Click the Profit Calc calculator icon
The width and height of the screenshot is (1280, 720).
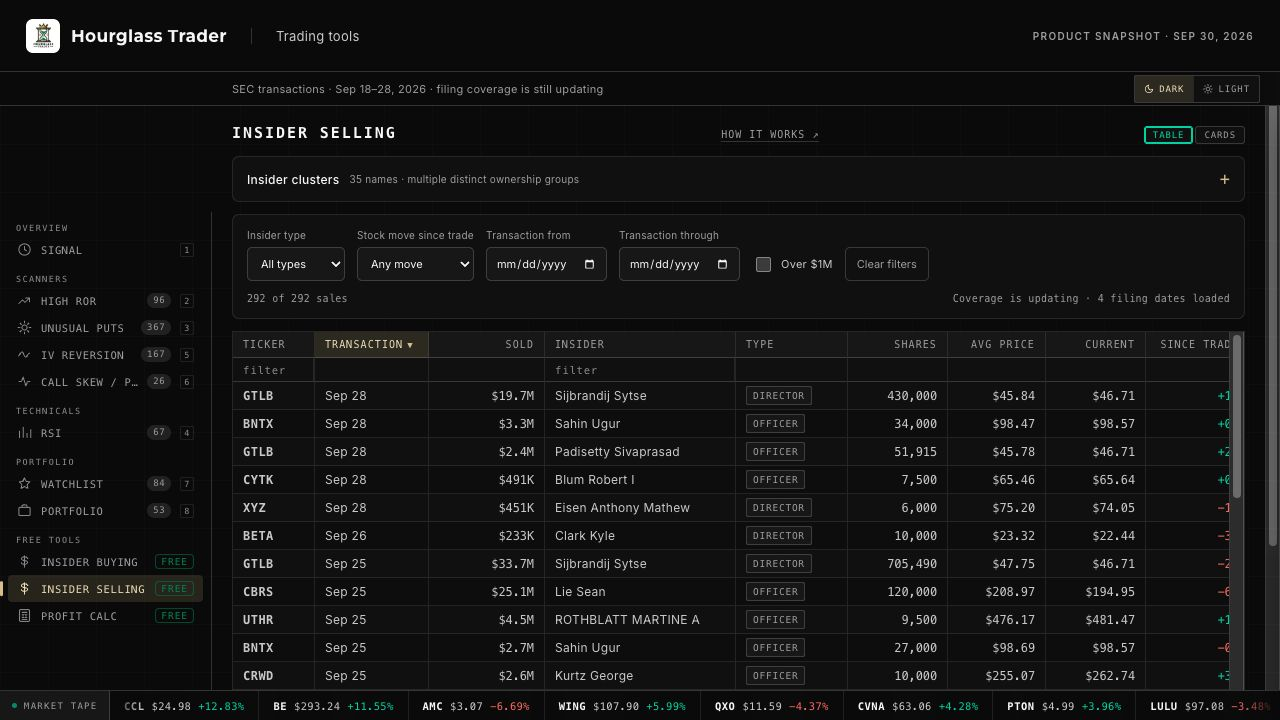click(24, 616)
